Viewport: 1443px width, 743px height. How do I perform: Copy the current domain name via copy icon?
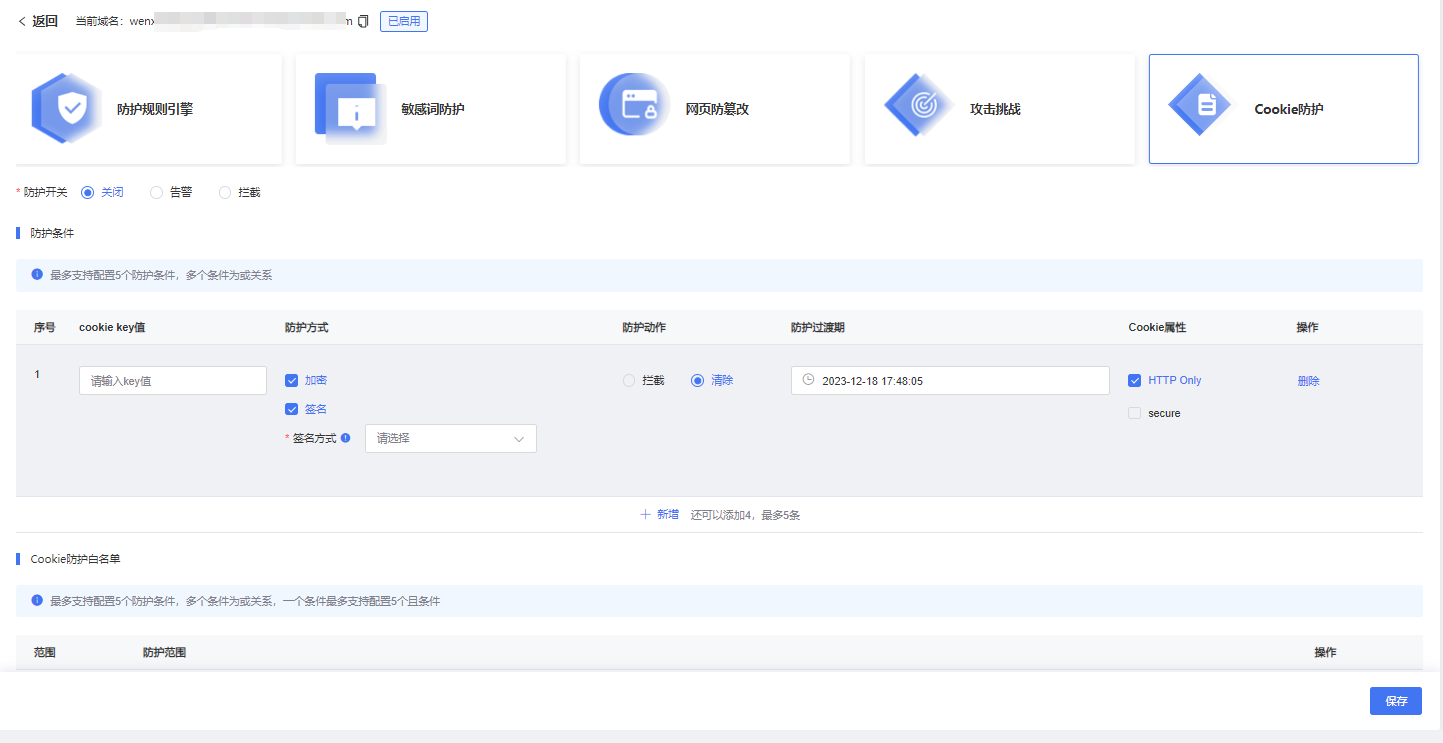pyautogui.click(x=363, y=21)
